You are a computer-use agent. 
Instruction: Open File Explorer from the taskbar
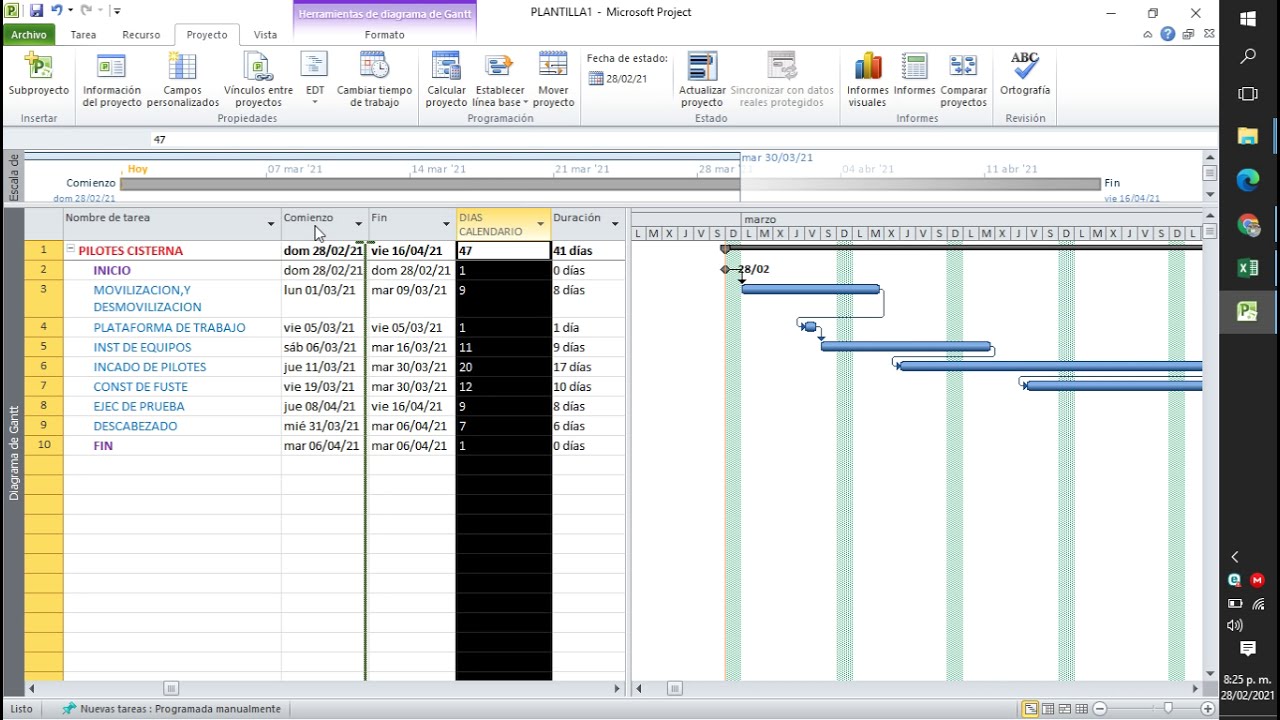[1248, 136]
